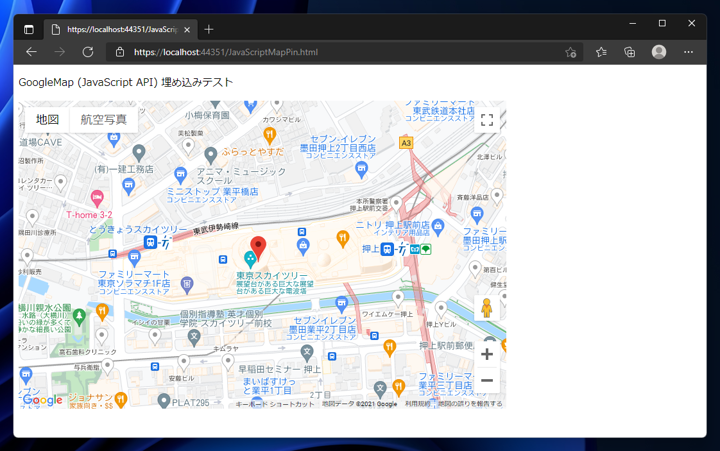Click ニトリ 押上駅前店 shop icon
The width and height of the screenshot is (720, 451).
[438, 227]
